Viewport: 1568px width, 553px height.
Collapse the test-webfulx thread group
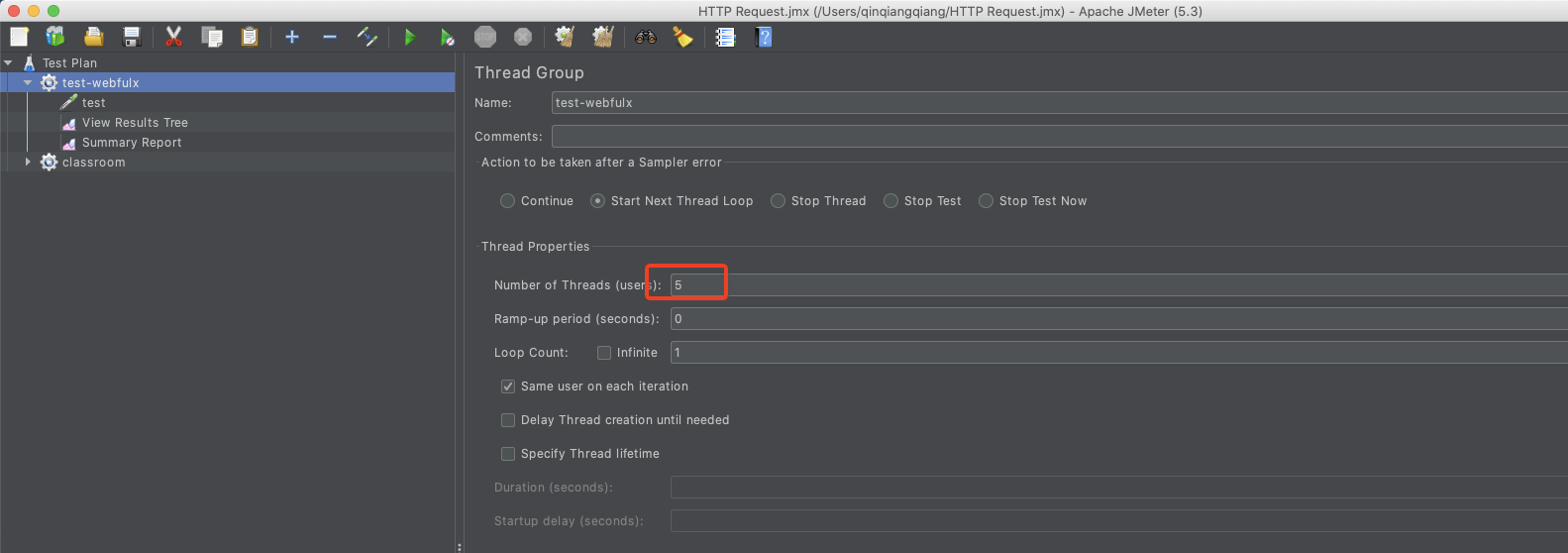[28, 82]
